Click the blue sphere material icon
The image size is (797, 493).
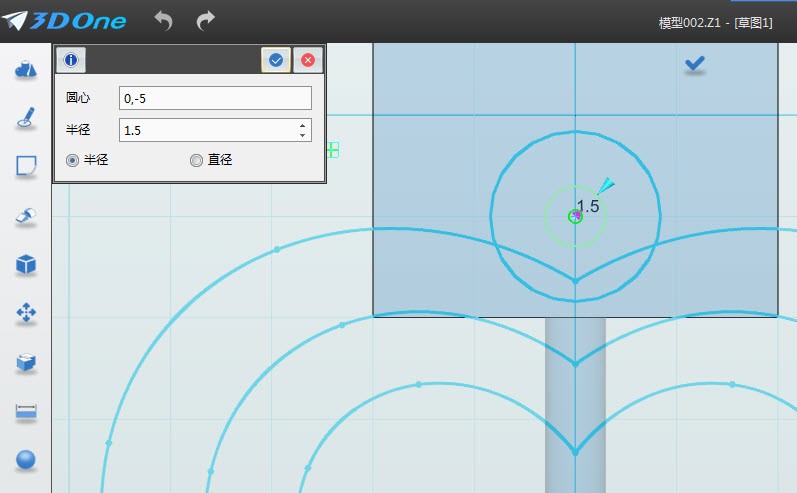[x=26, y=460]
